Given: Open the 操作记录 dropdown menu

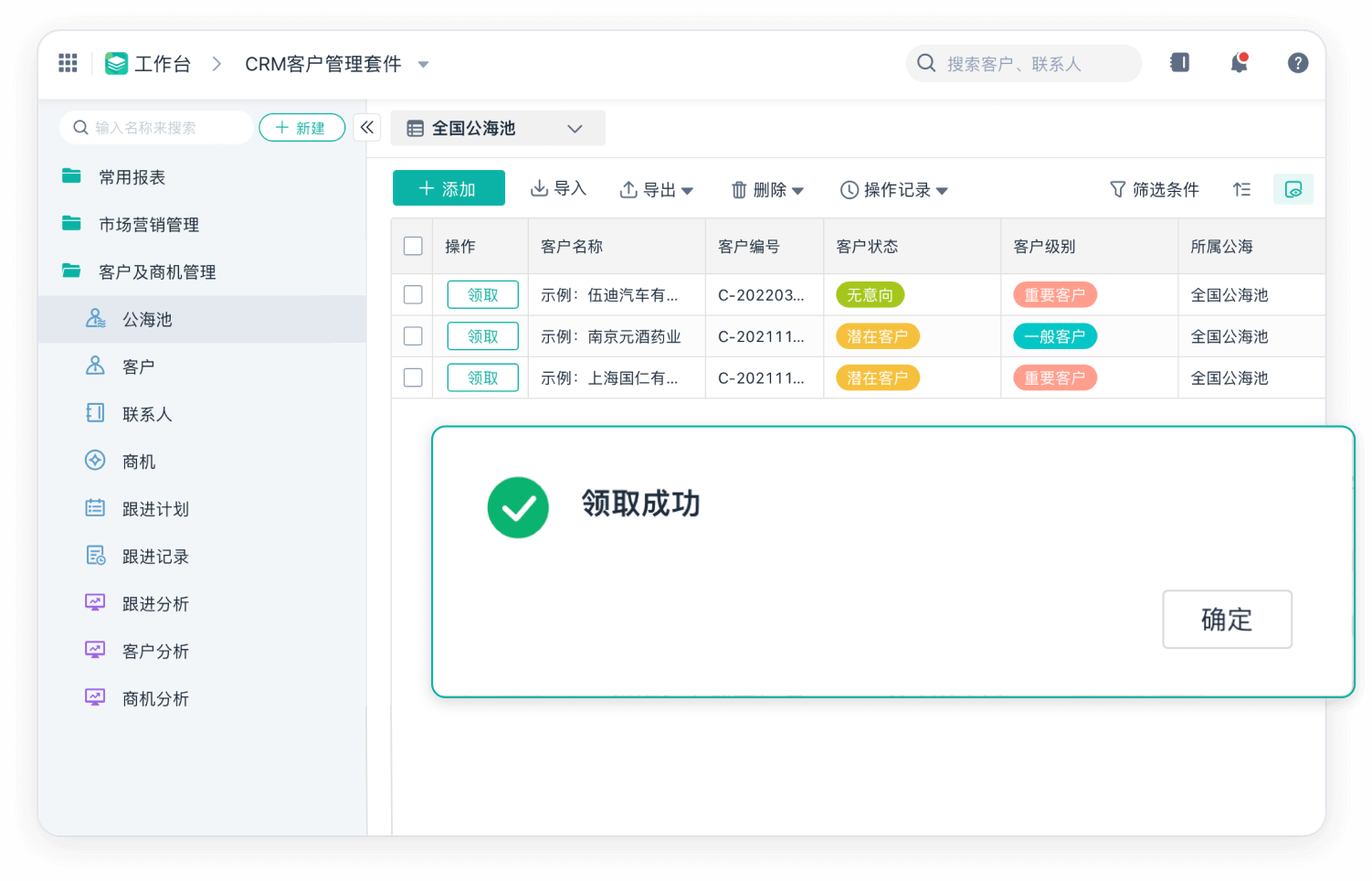Looking at the screenshot, I should 894,190.
